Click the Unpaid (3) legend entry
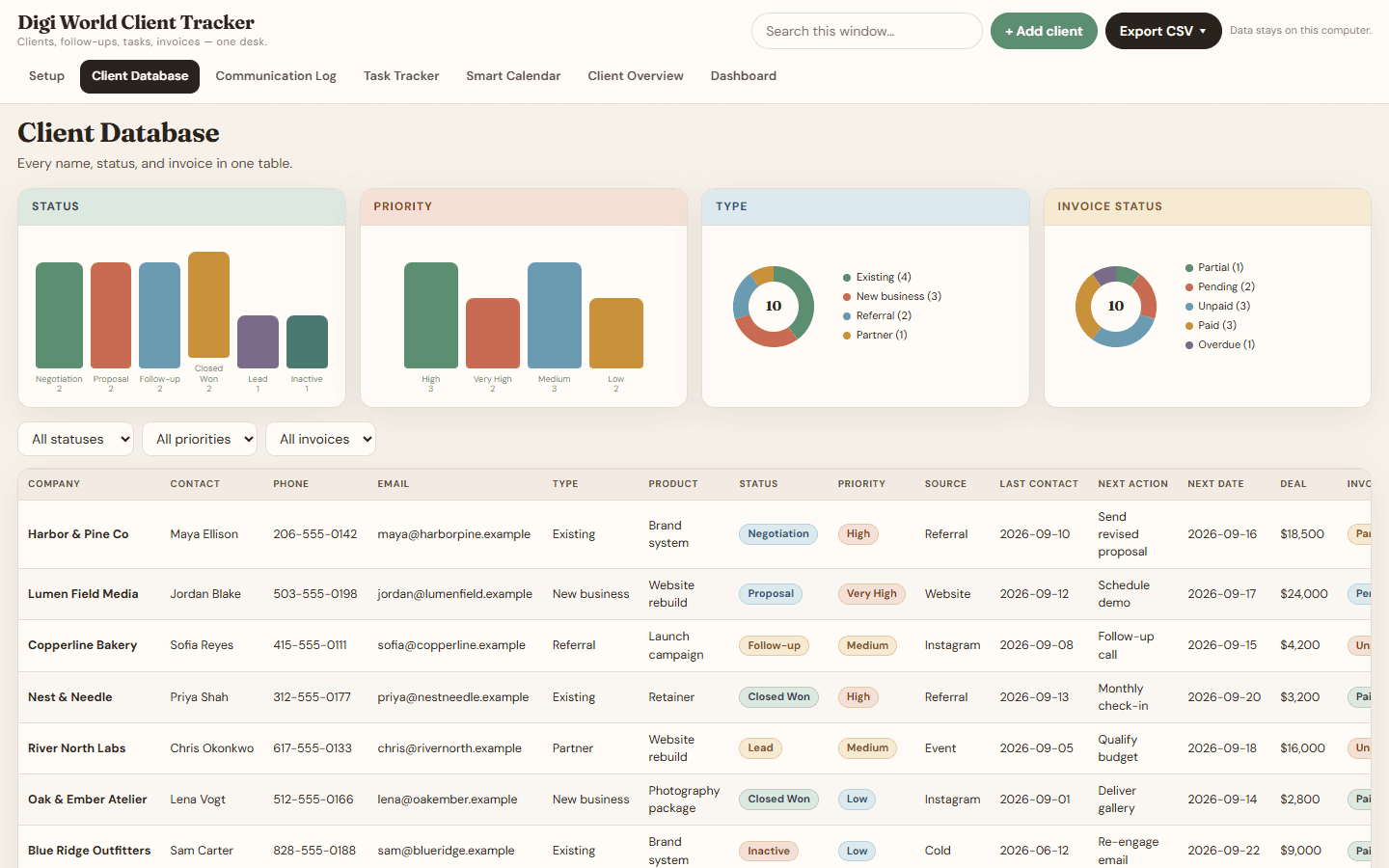Viewport: 1389px width, 868px height. point(1217,306)
